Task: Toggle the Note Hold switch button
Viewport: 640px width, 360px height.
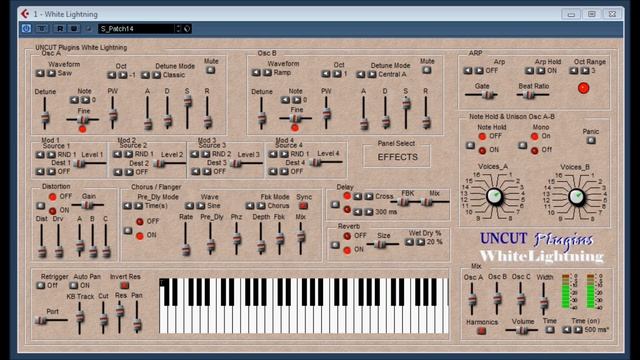Action: click(470, 145)
